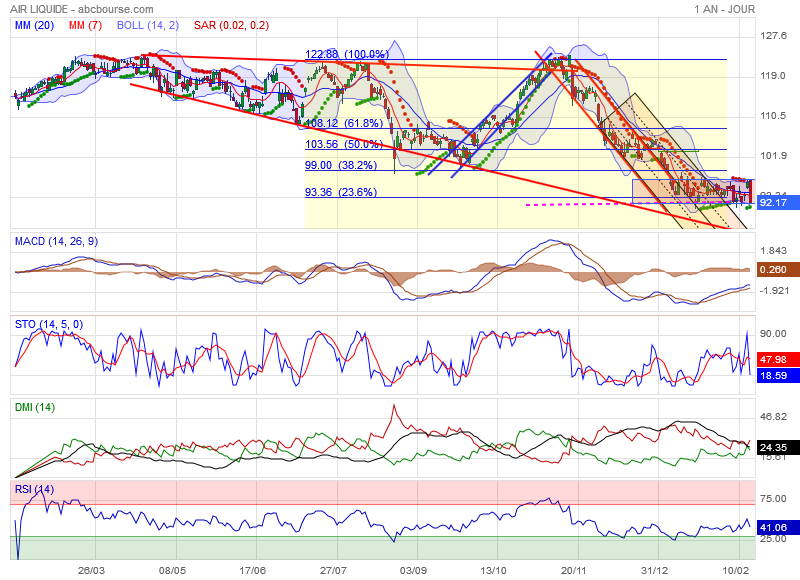Click the -1.921 MACD axis value

pos(774,290)
